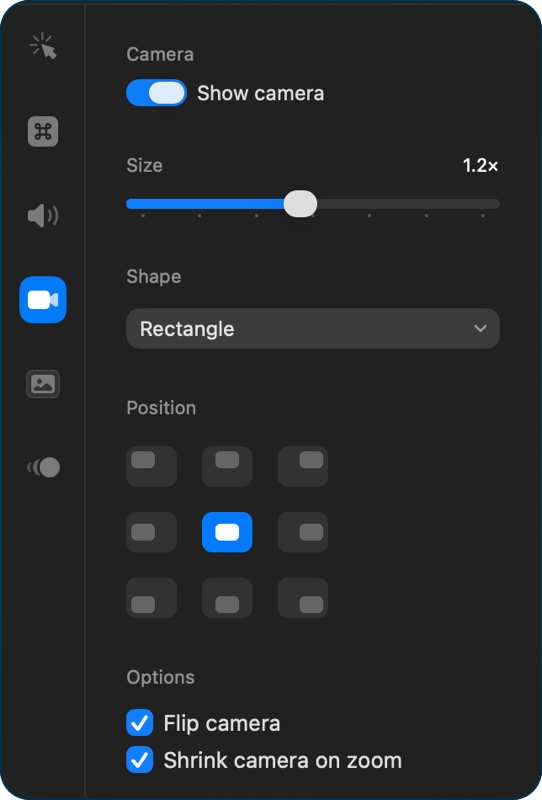Screen dimensions: 542x800
Task: Open the Shape Rectangle dropdown
Action: (313, 329)
